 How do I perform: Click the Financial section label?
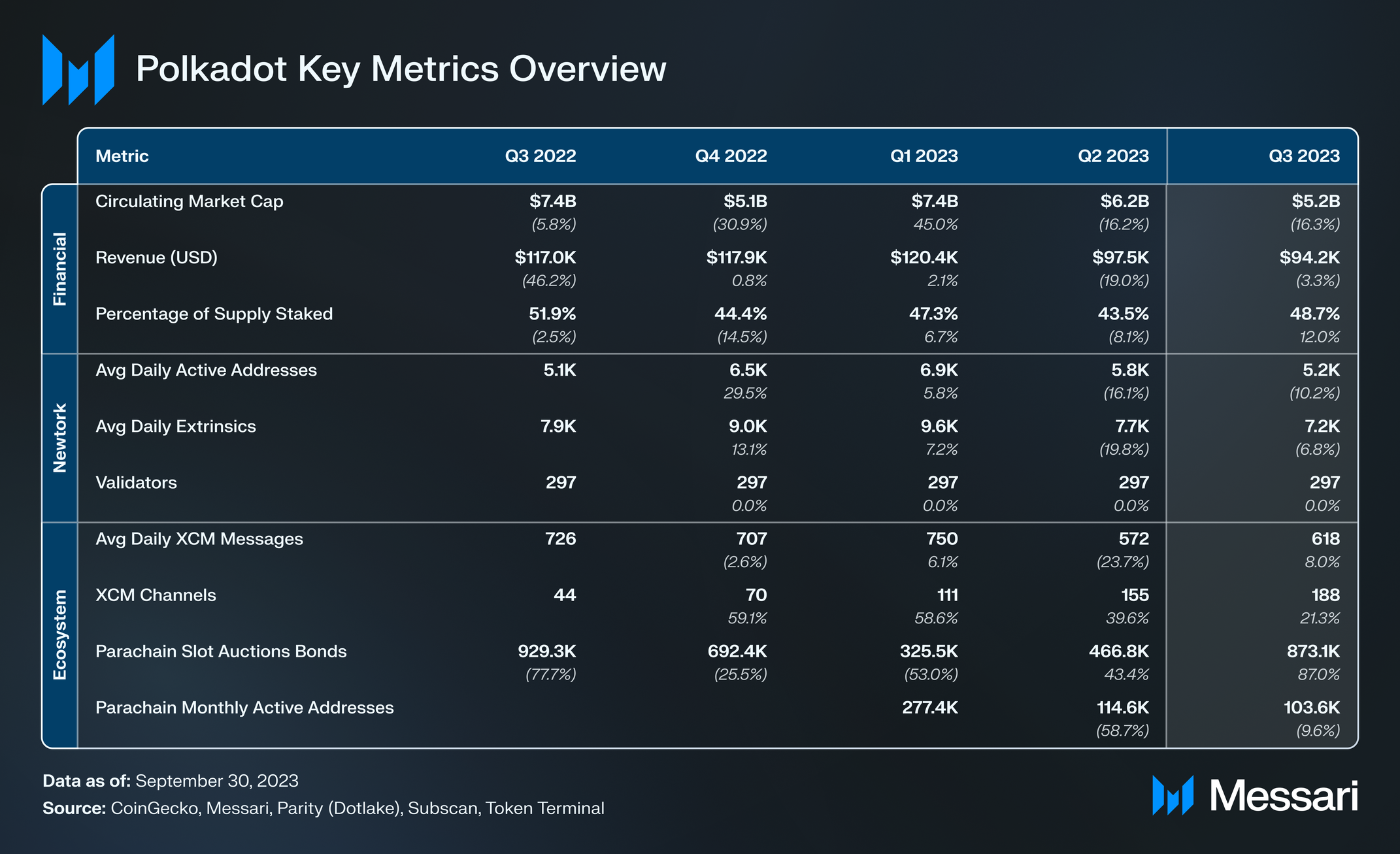59,269
